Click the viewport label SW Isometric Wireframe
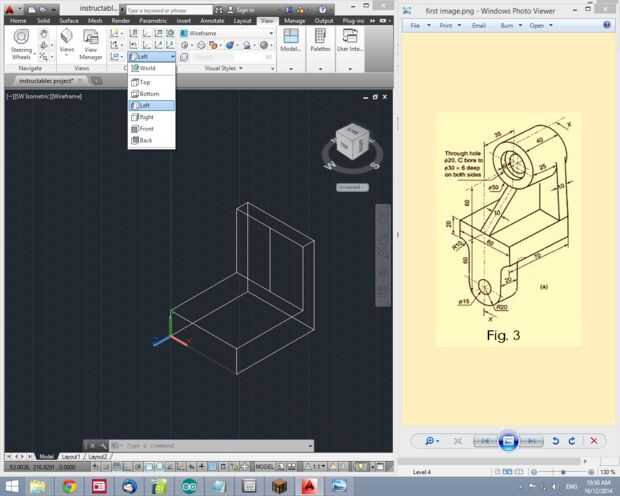The image size is (620, 496). [44, 96]
